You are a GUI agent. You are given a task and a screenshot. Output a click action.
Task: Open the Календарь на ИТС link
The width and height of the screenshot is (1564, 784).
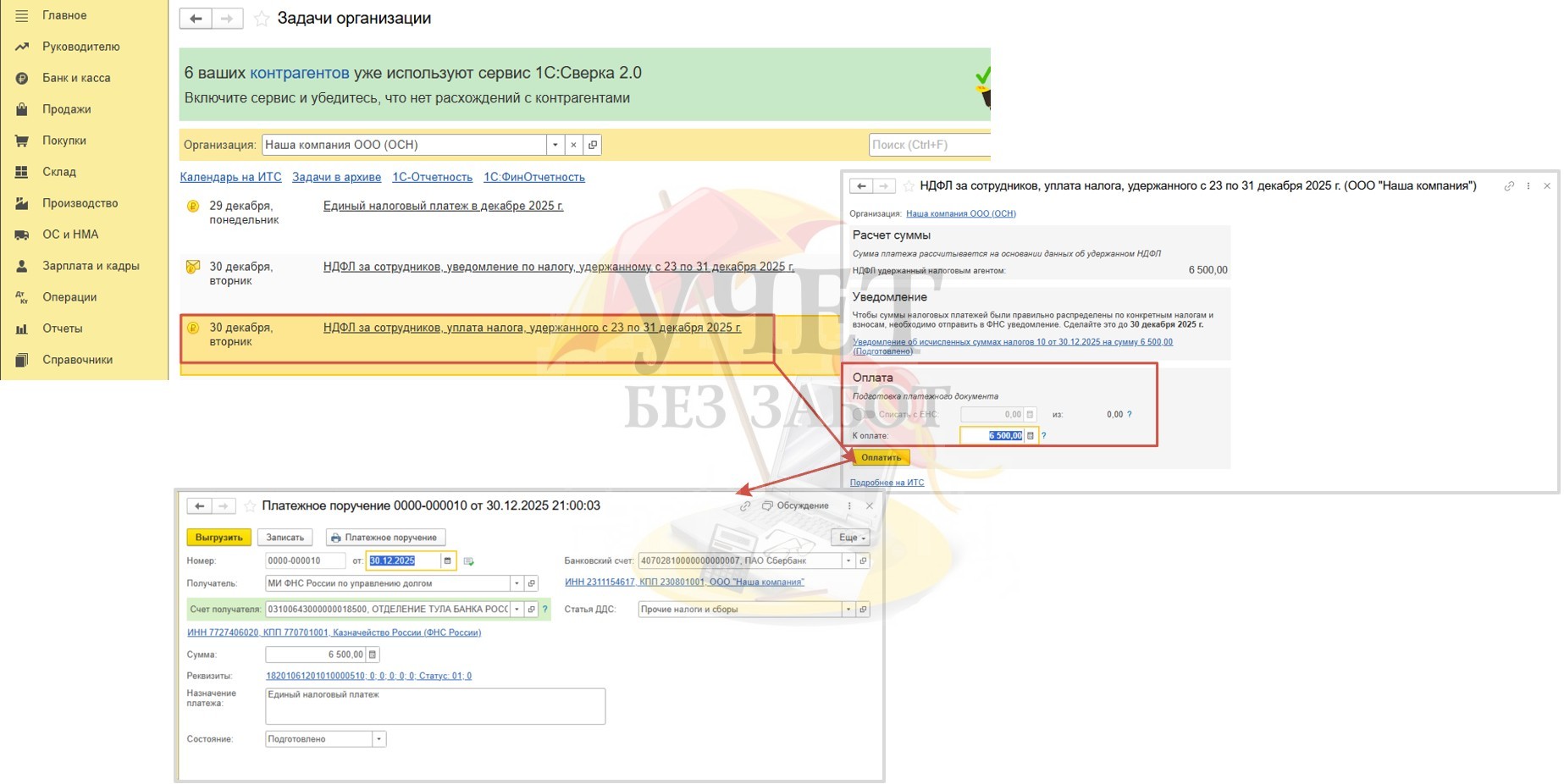point(230,177)
